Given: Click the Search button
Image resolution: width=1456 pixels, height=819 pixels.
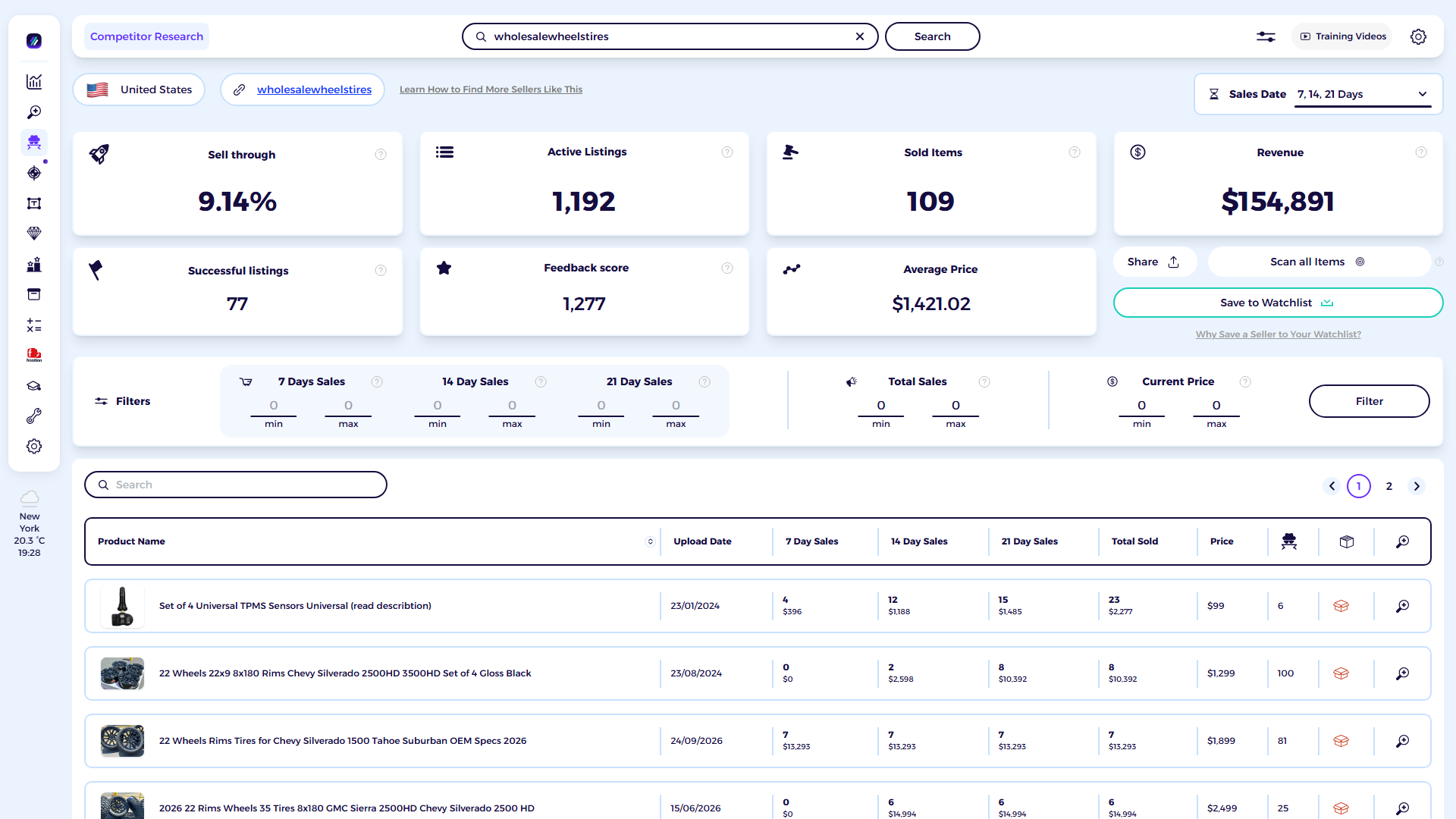Looking at the screenshot, I should [x=932, y=36].
